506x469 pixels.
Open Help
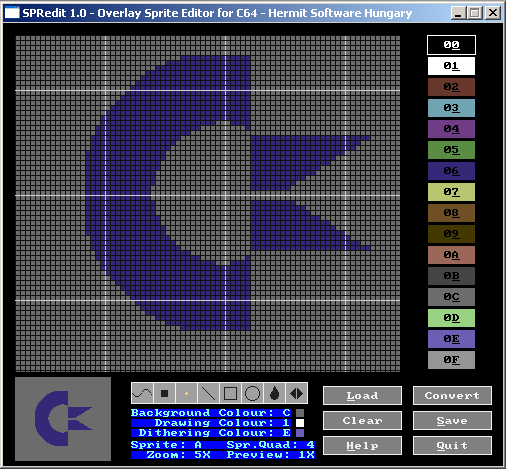tap(362, 446)
